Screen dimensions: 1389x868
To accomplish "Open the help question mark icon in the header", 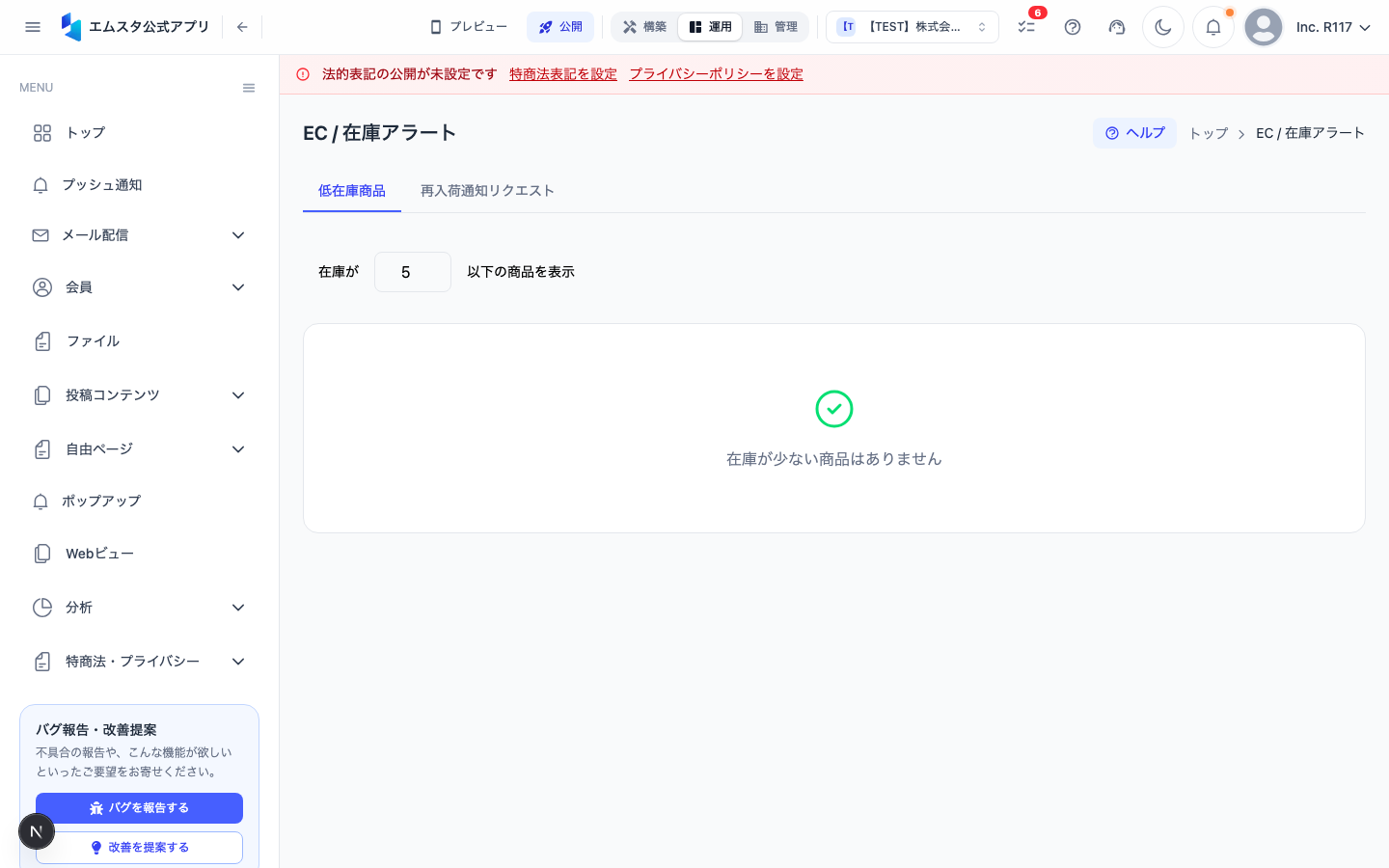I will [x=1073, y=27].
